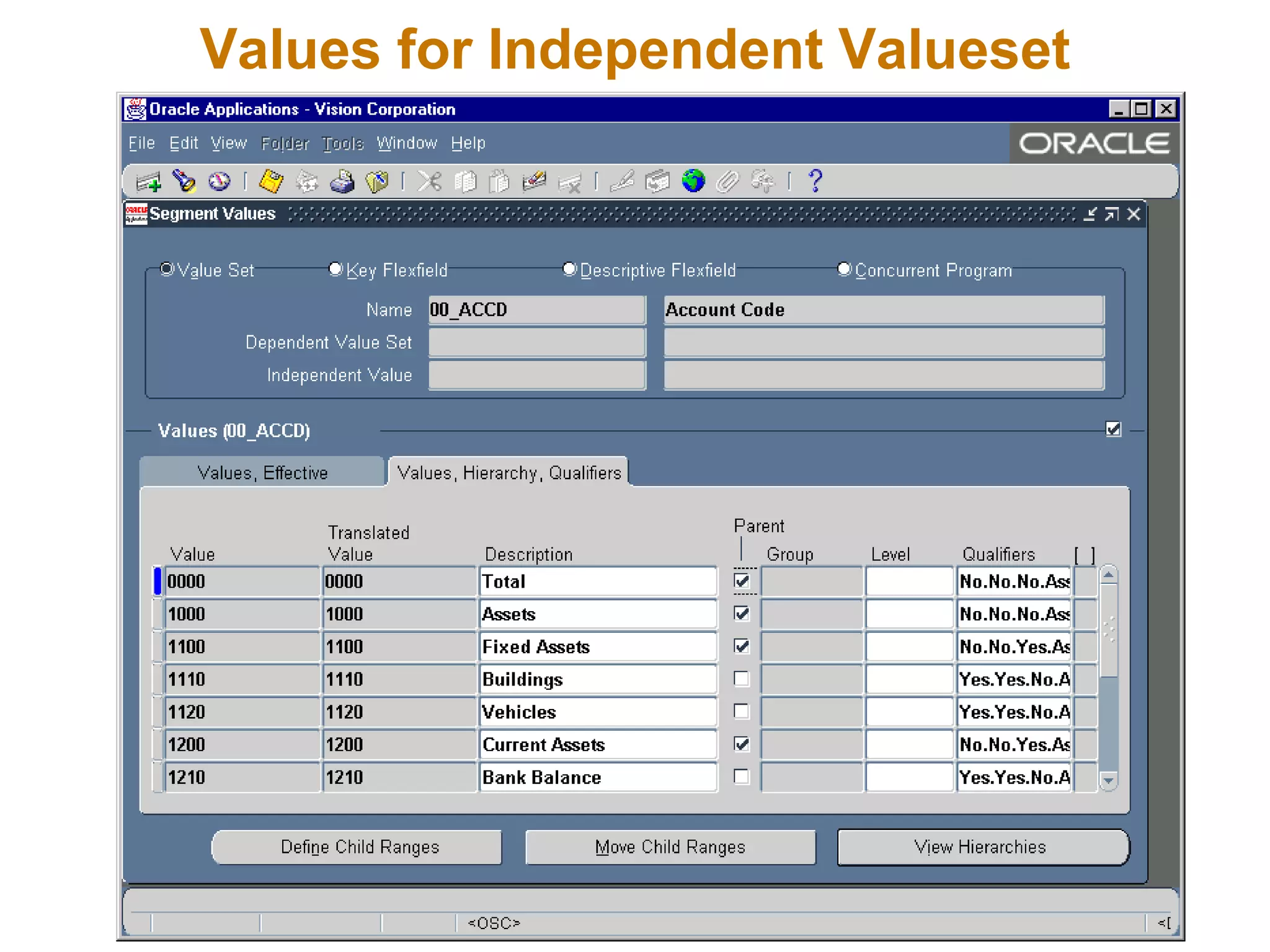This screenshot has width=1270, height=952.
Task: Select the Concurrent Program radio button
Action: (x=844, y=269)
